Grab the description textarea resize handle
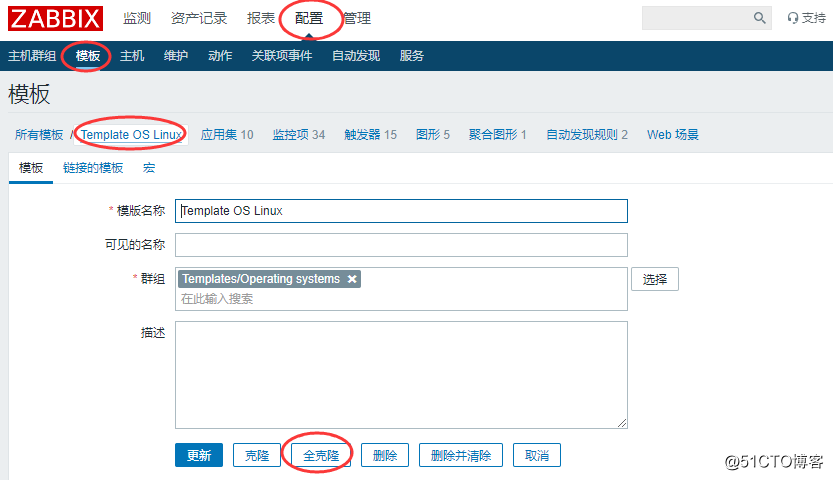The height and width of the screenshot is (480, 833). [x=622, y=423]
